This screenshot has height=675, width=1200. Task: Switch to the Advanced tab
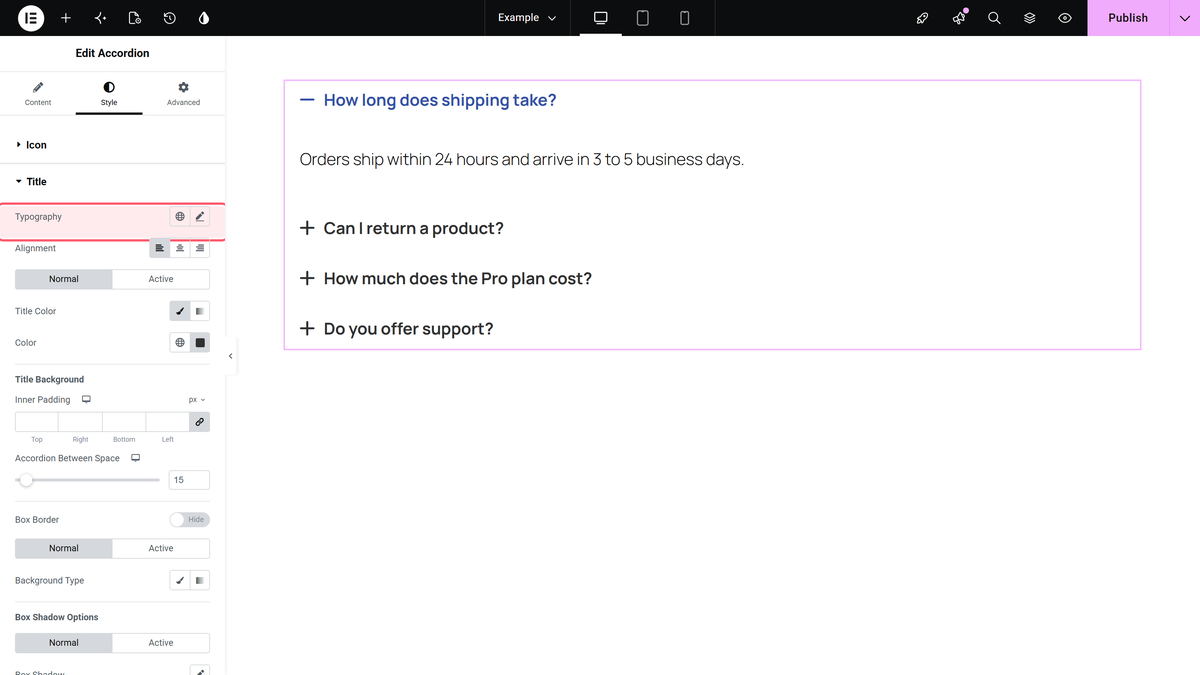(x=183, y=94)
